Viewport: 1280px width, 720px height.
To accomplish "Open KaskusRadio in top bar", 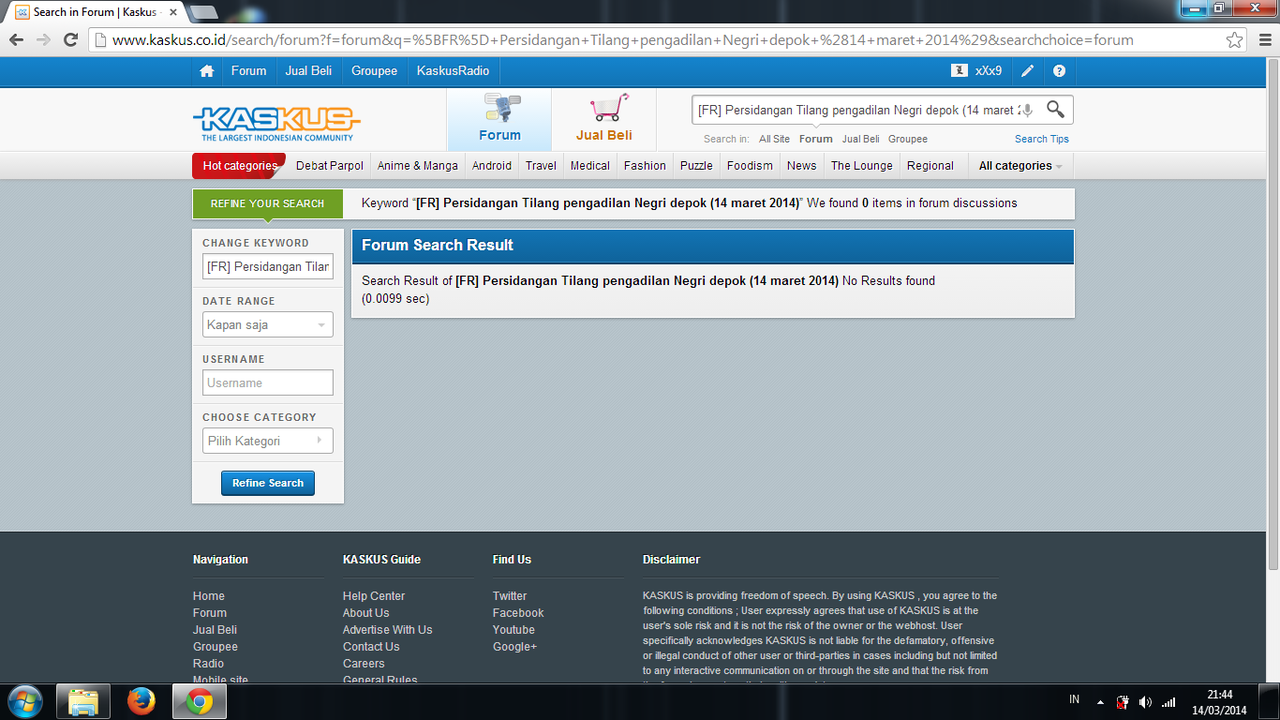I will 453,71.
